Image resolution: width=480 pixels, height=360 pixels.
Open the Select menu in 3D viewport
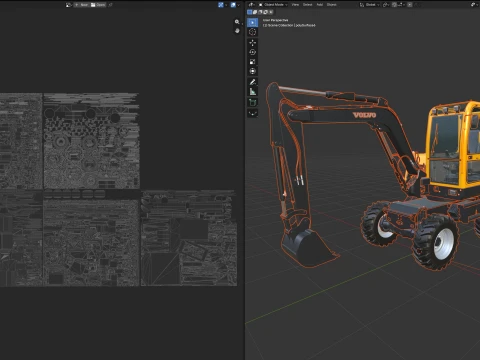point(307,5)
